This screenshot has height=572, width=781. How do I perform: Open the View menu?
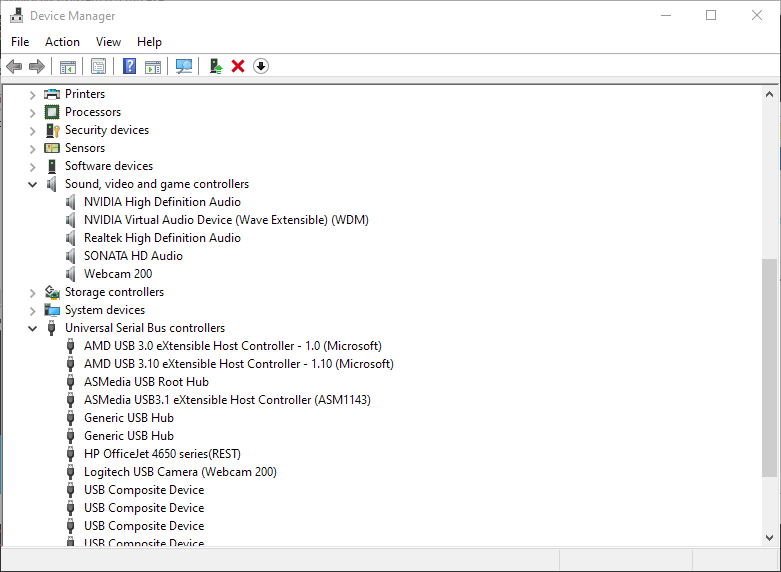108,42
